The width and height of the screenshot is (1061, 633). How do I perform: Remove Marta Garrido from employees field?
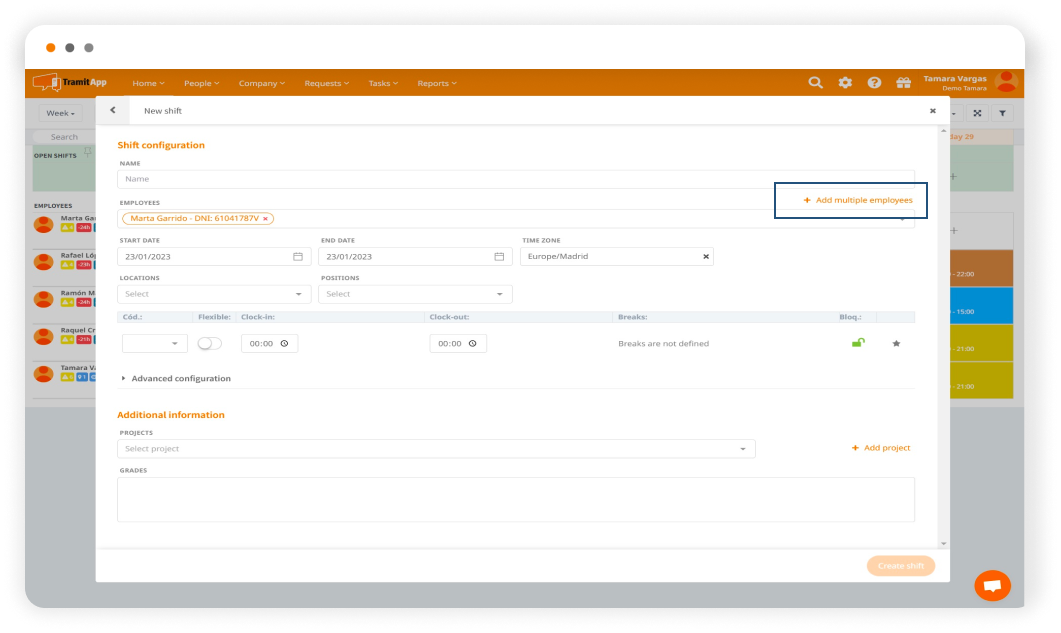[x=265, y=219]
